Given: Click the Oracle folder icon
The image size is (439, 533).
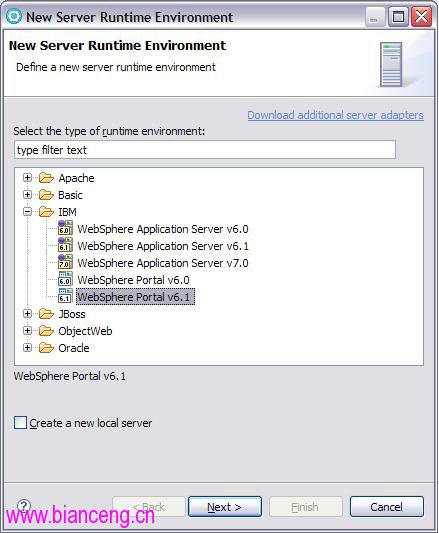Looking at the screenshot, I should (x=46, y=347).
